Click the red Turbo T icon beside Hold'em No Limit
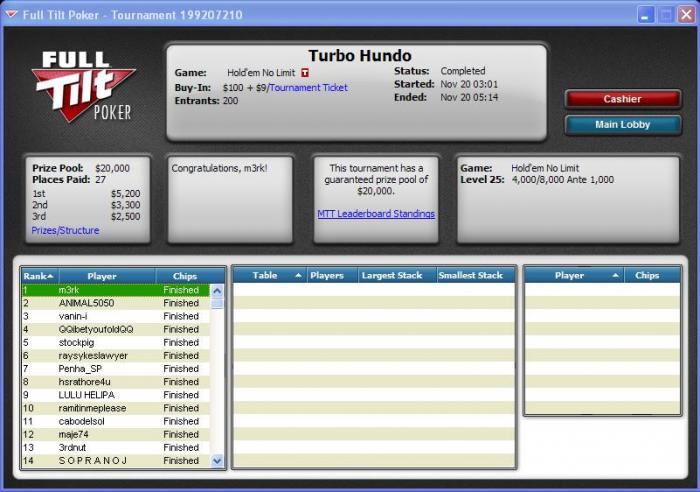This screenshot has width=700, height=492. tap(305, 72)
